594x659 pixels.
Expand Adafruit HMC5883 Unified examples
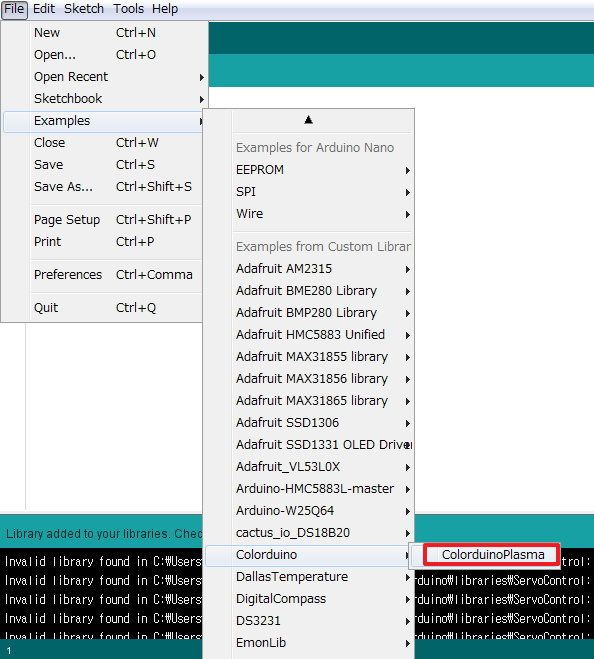click(309, 335)
